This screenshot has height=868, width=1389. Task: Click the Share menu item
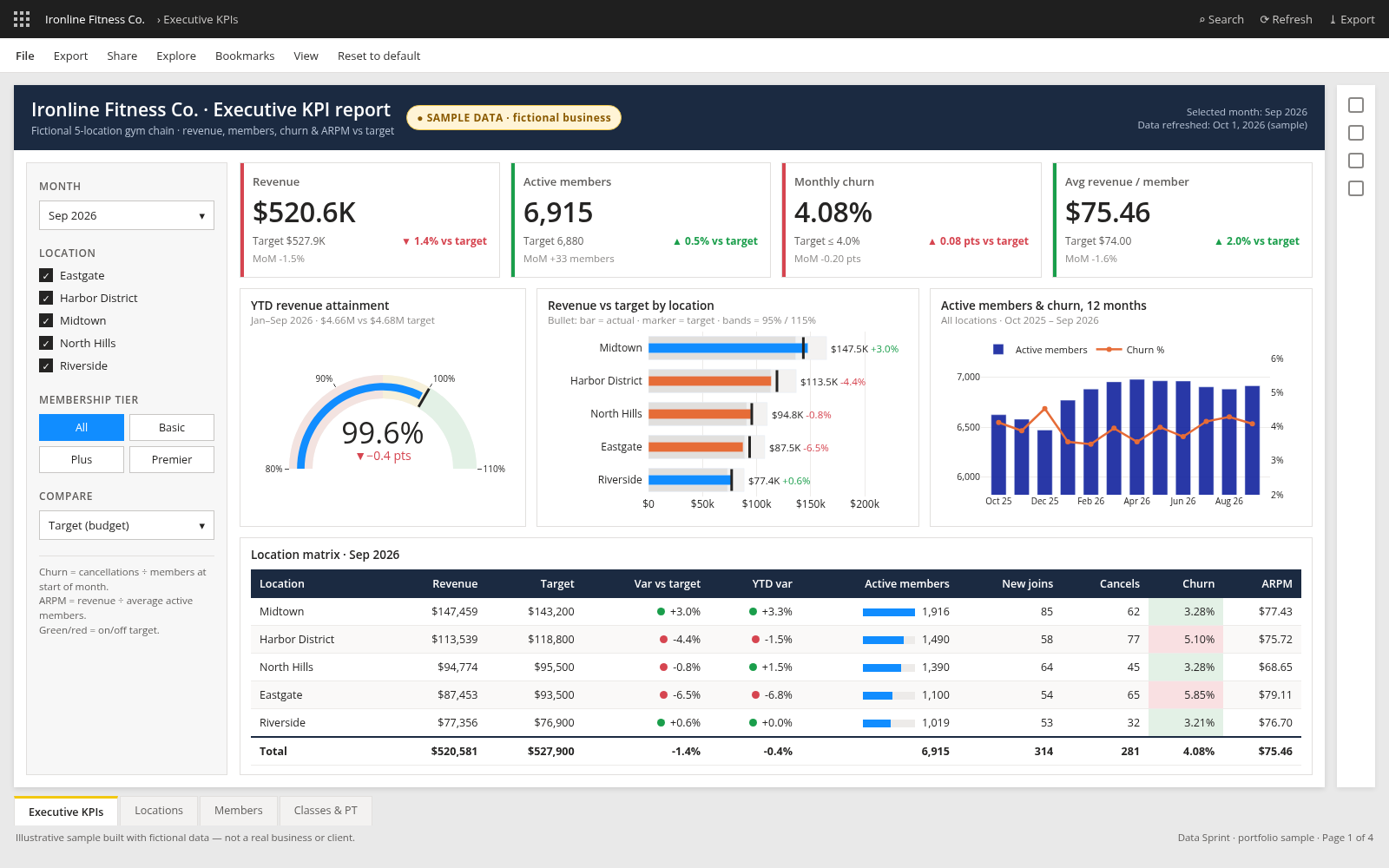[x=122, y=56]
